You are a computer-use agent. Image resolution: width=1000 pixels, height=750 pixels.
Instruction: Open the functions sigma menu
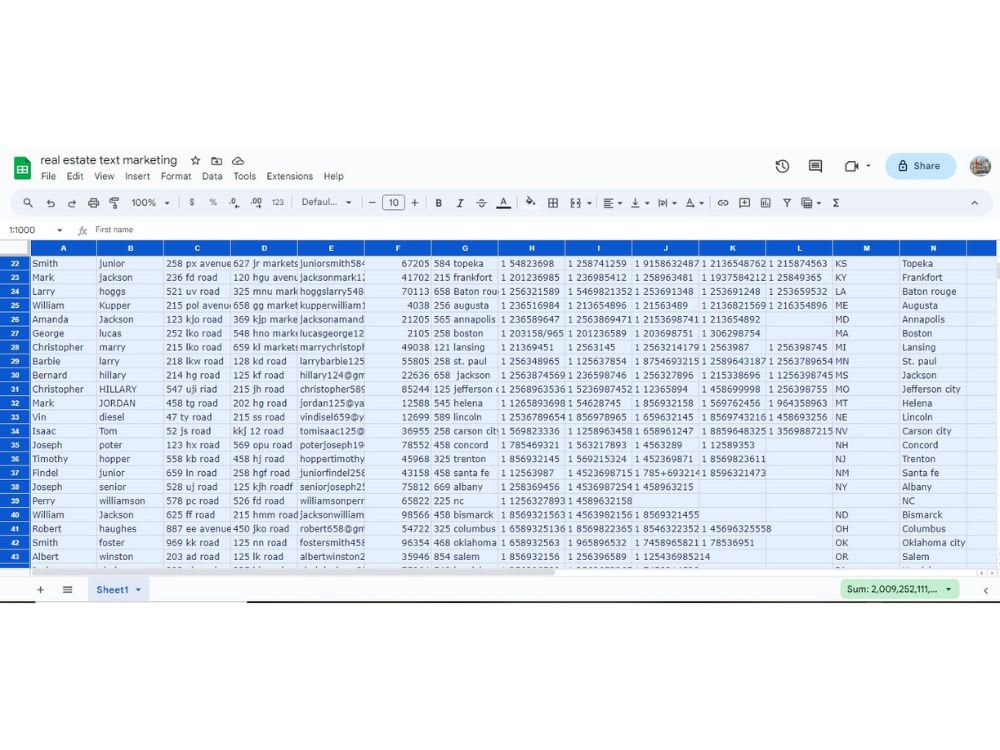835,203
